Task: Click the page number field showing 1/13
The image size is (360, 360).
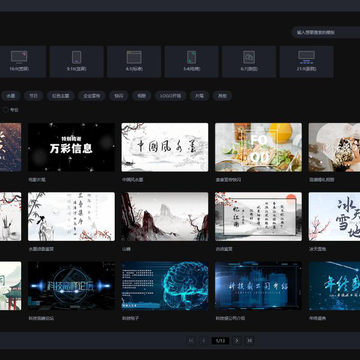Action: [220, 340]
